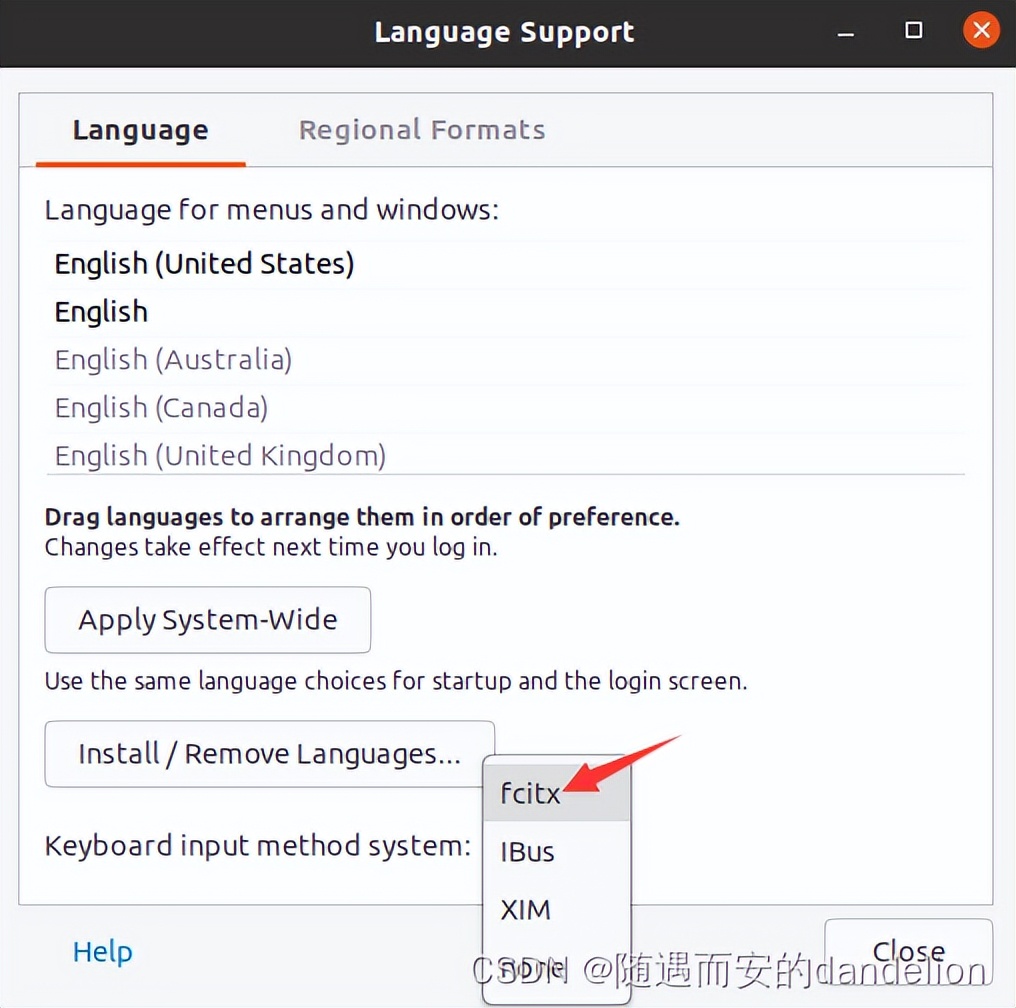Switch to the Language tab
Screen dimensions: 1016x1008
(139, 129)
